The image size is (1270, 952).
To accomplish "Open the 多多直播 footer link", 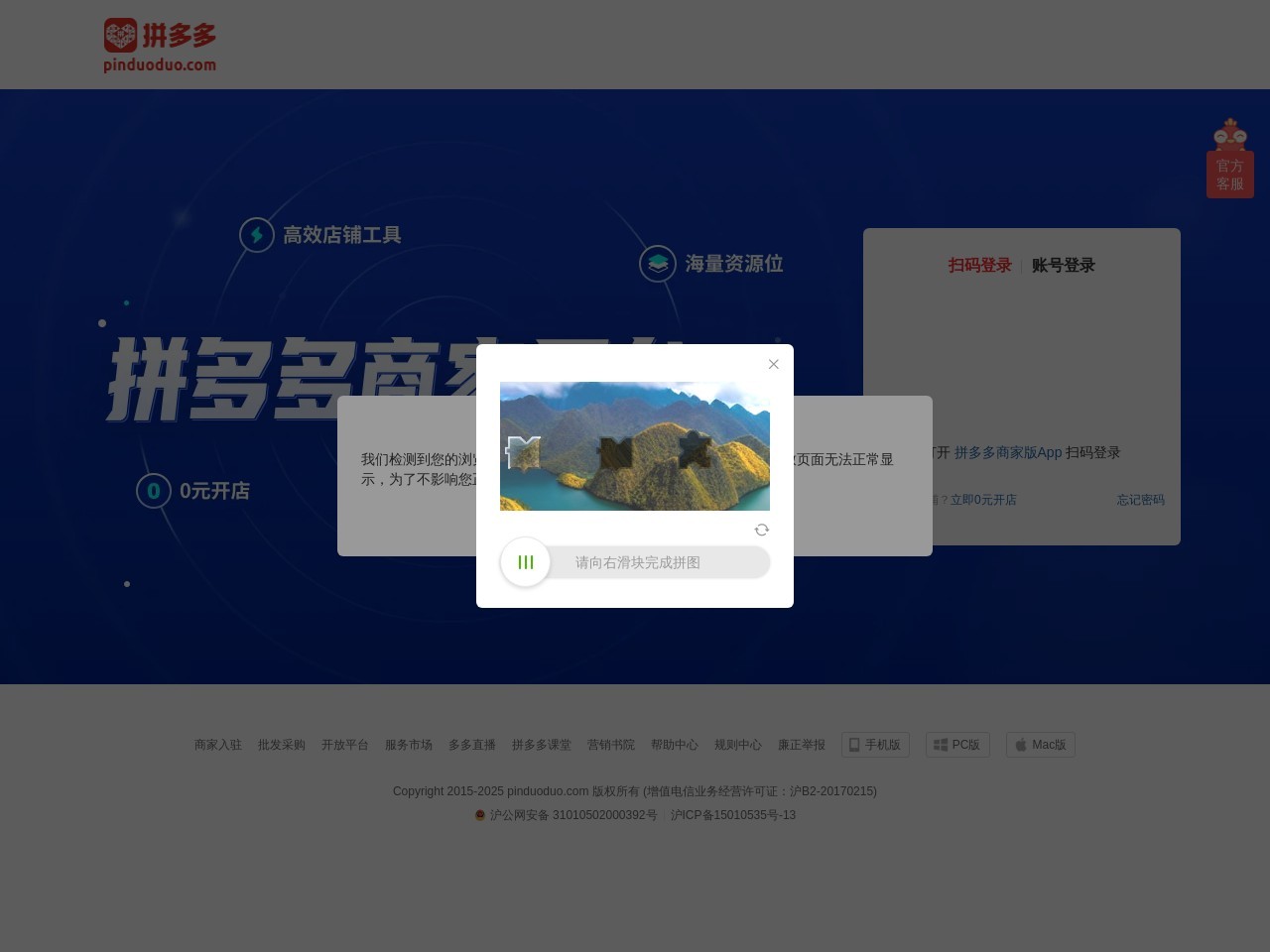I will [x=472, y=745].
